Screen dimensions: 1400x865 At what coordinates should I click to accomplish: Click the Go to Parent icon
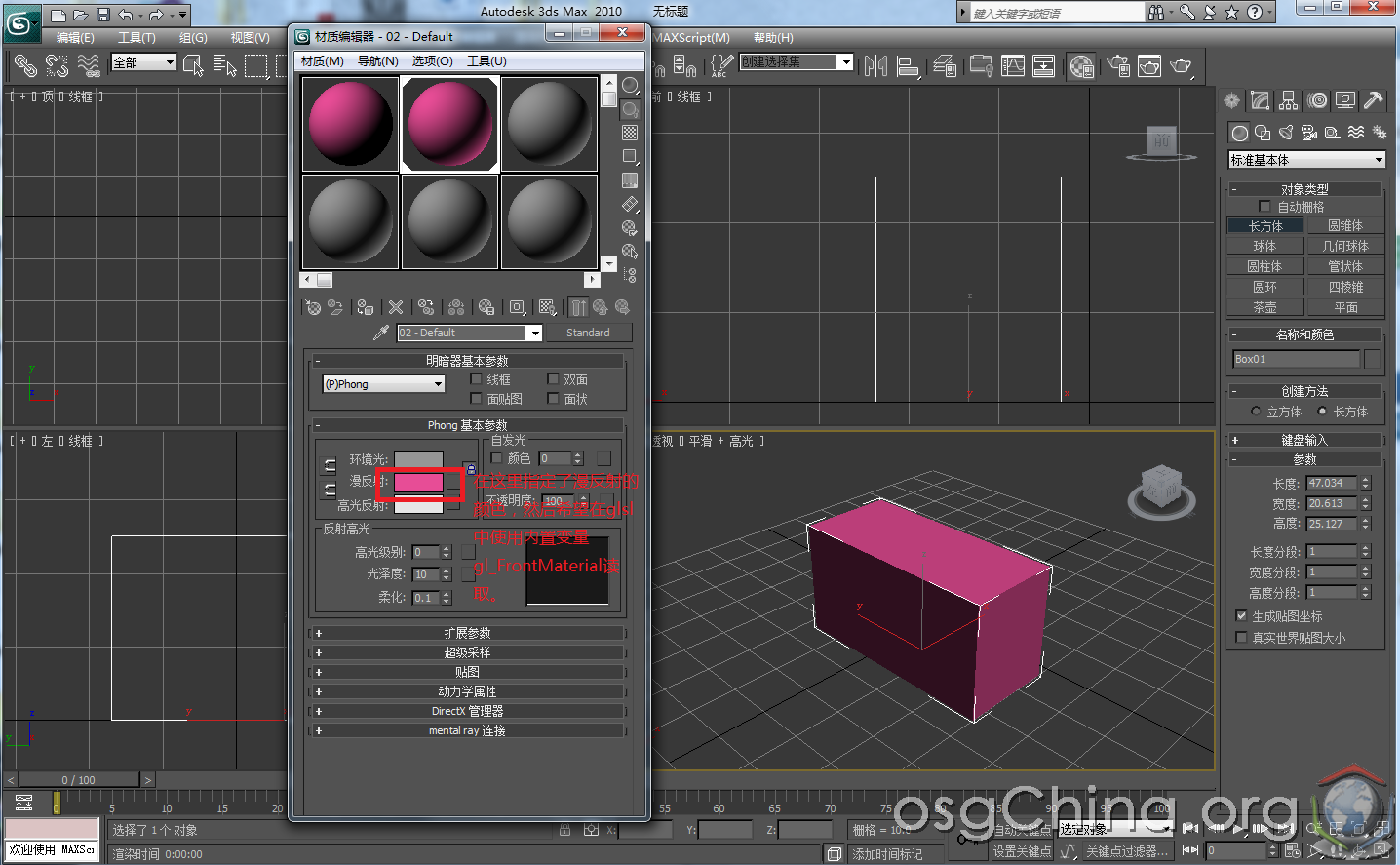tap(601, 308)
